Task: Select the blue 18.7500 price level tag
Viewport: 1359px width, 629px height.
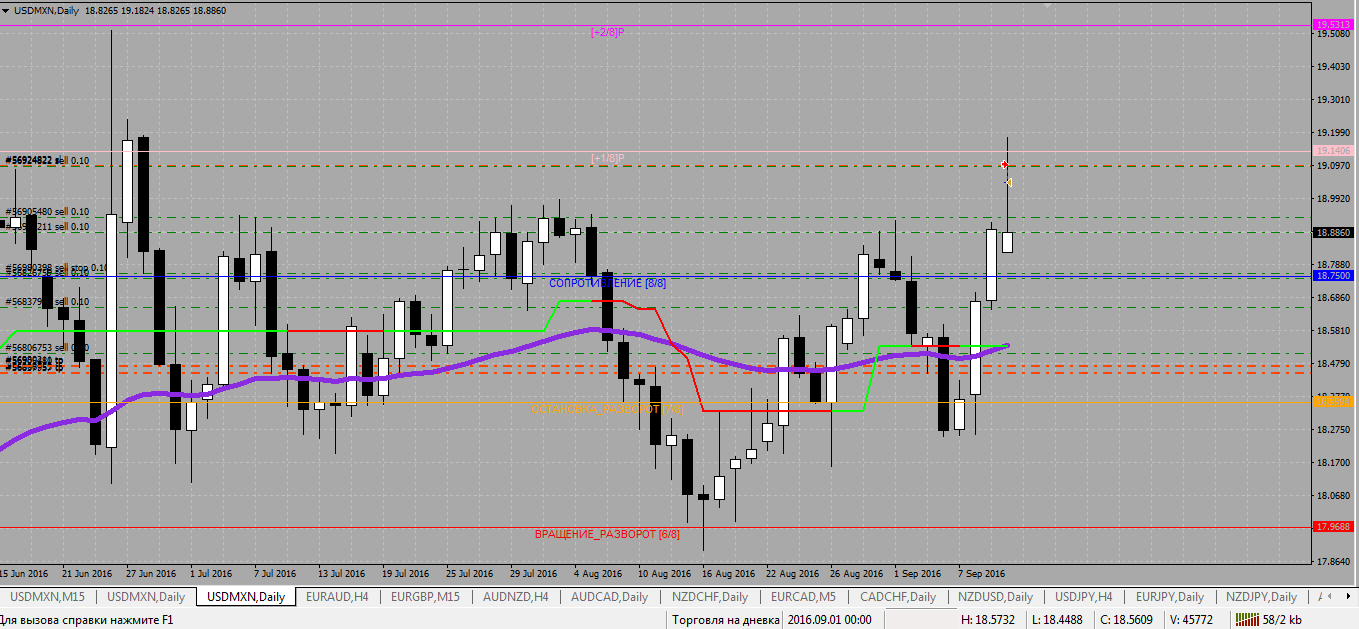Action: click(1333, 275)
